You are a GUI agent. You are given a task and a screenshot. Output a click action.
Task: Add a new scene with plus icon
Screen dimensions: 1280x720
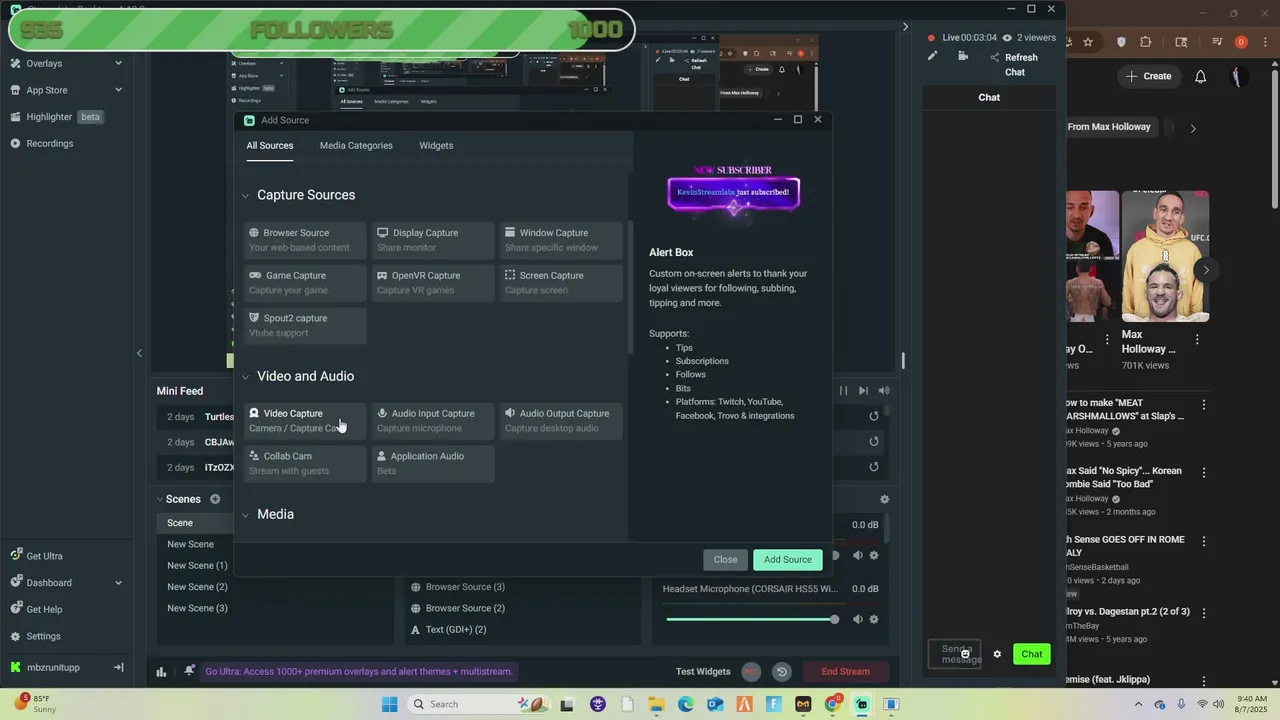215,499
